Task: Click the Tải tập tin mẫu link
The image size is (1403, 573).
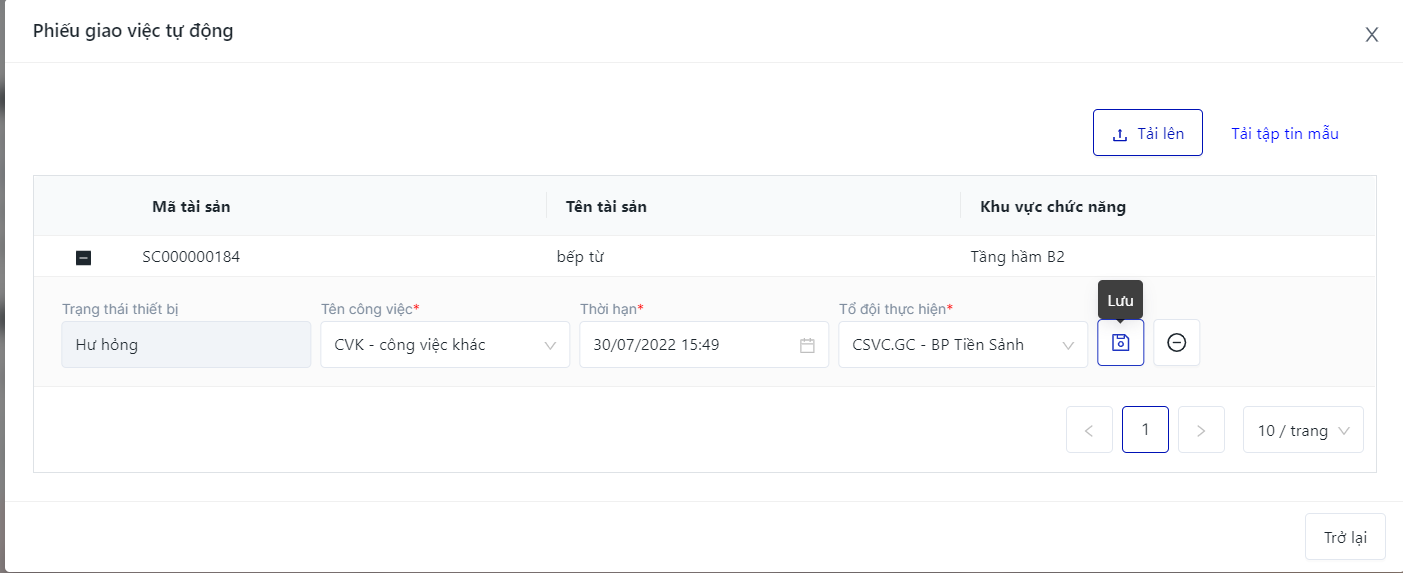Action: click(1284, 133)
